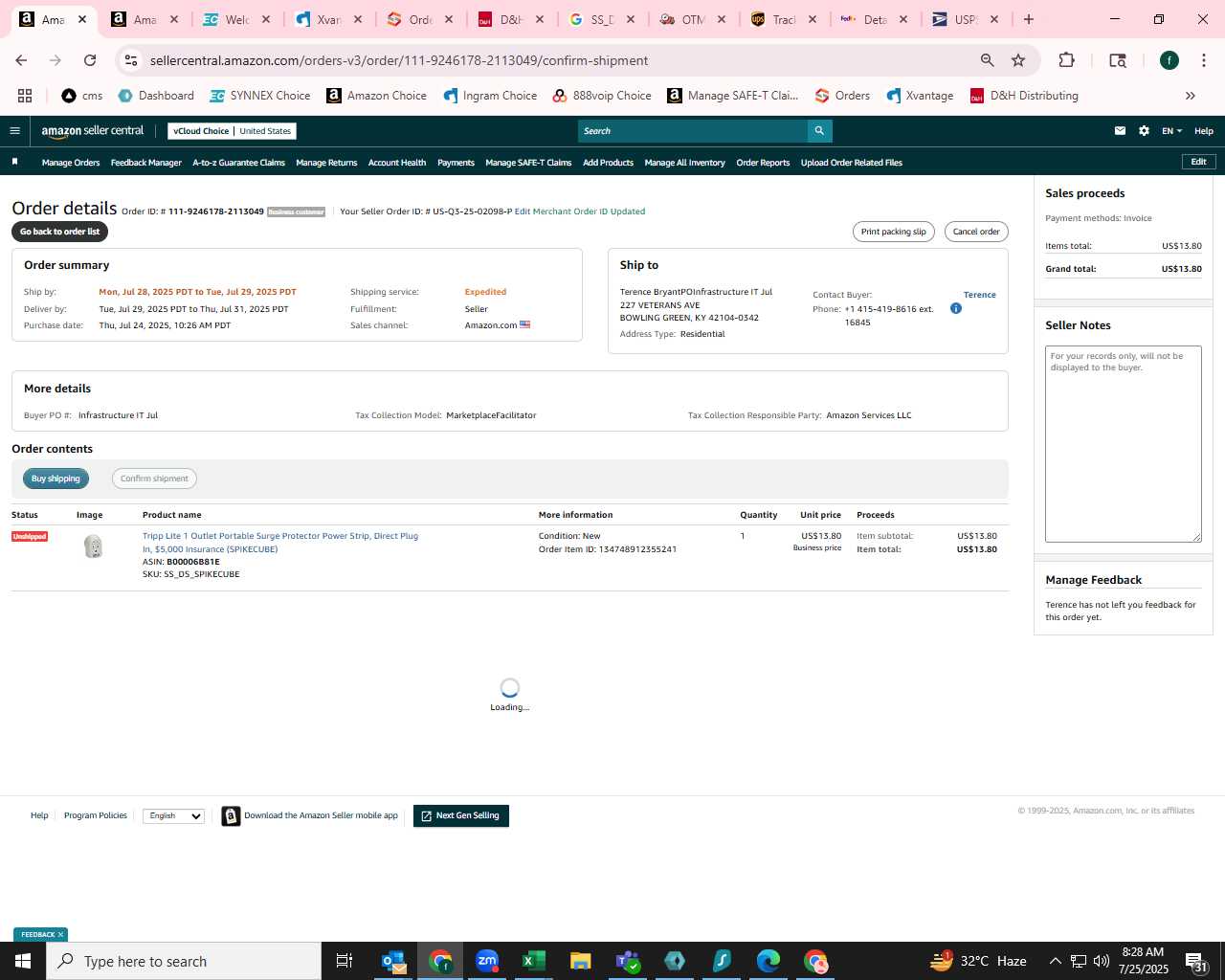Image resolution: width=1225 pixels, height=980 pixels.
Task: Click the zoom magnifier in the address bar
Action: tap(987, 60)
